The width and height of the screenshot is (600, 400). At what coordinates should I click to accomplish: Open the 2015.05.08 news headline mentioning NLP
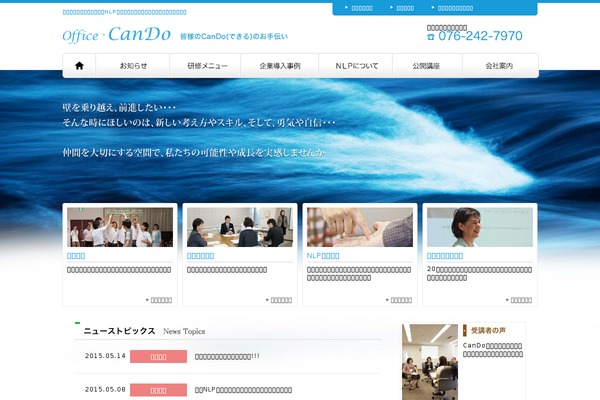click(243, 390)
